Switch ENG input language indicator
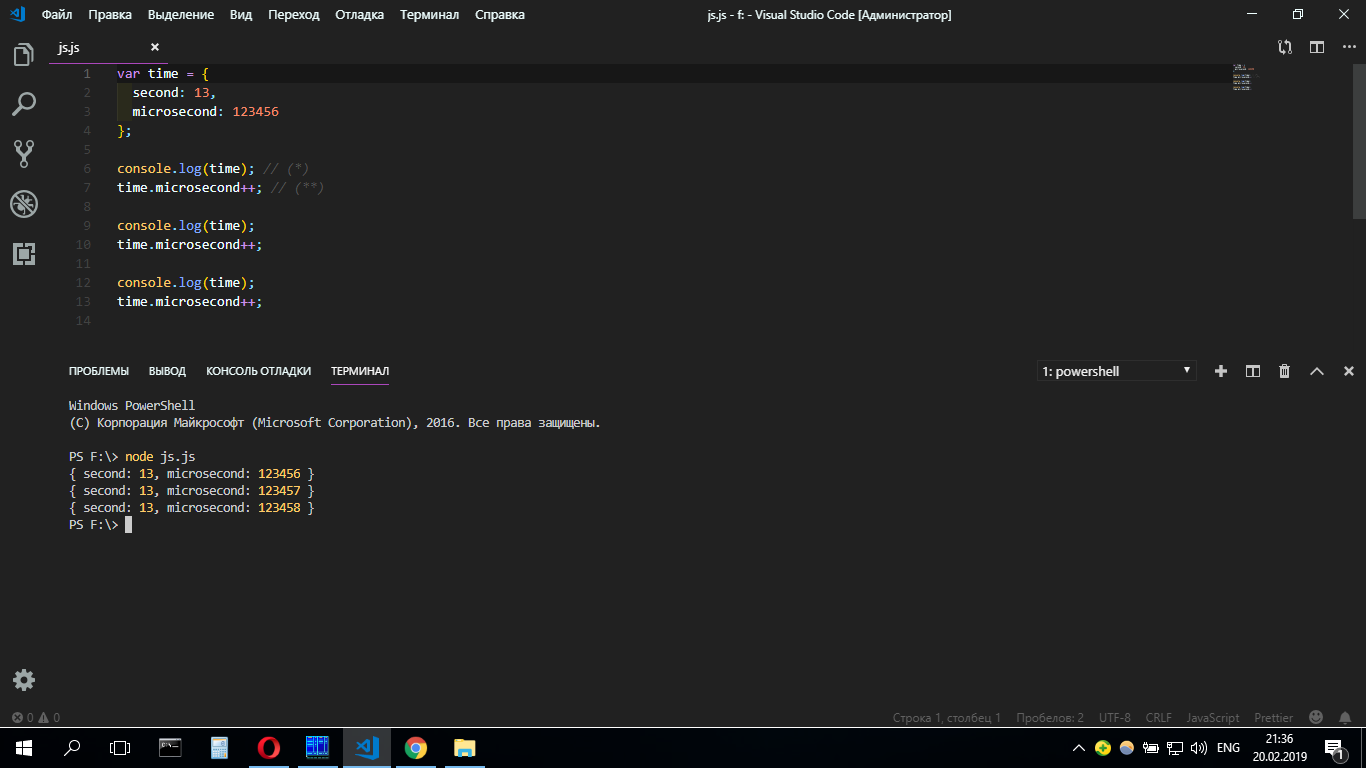The height and width of the screenshot is (768, 1366). coord(1229,748)
